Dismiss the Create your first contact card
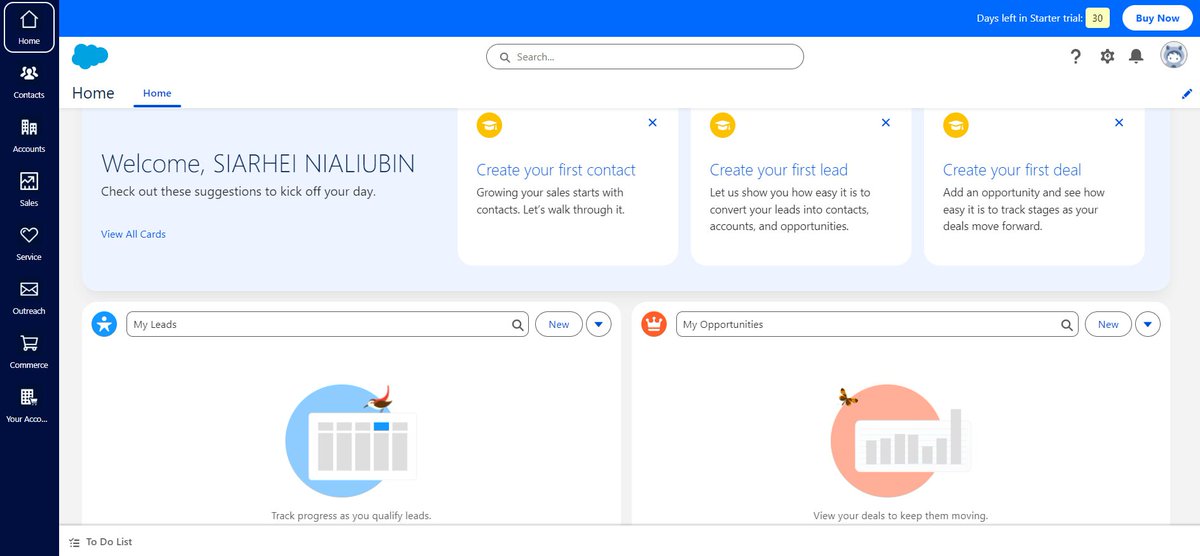This screenshot has width=1200, height=556. 653,122
